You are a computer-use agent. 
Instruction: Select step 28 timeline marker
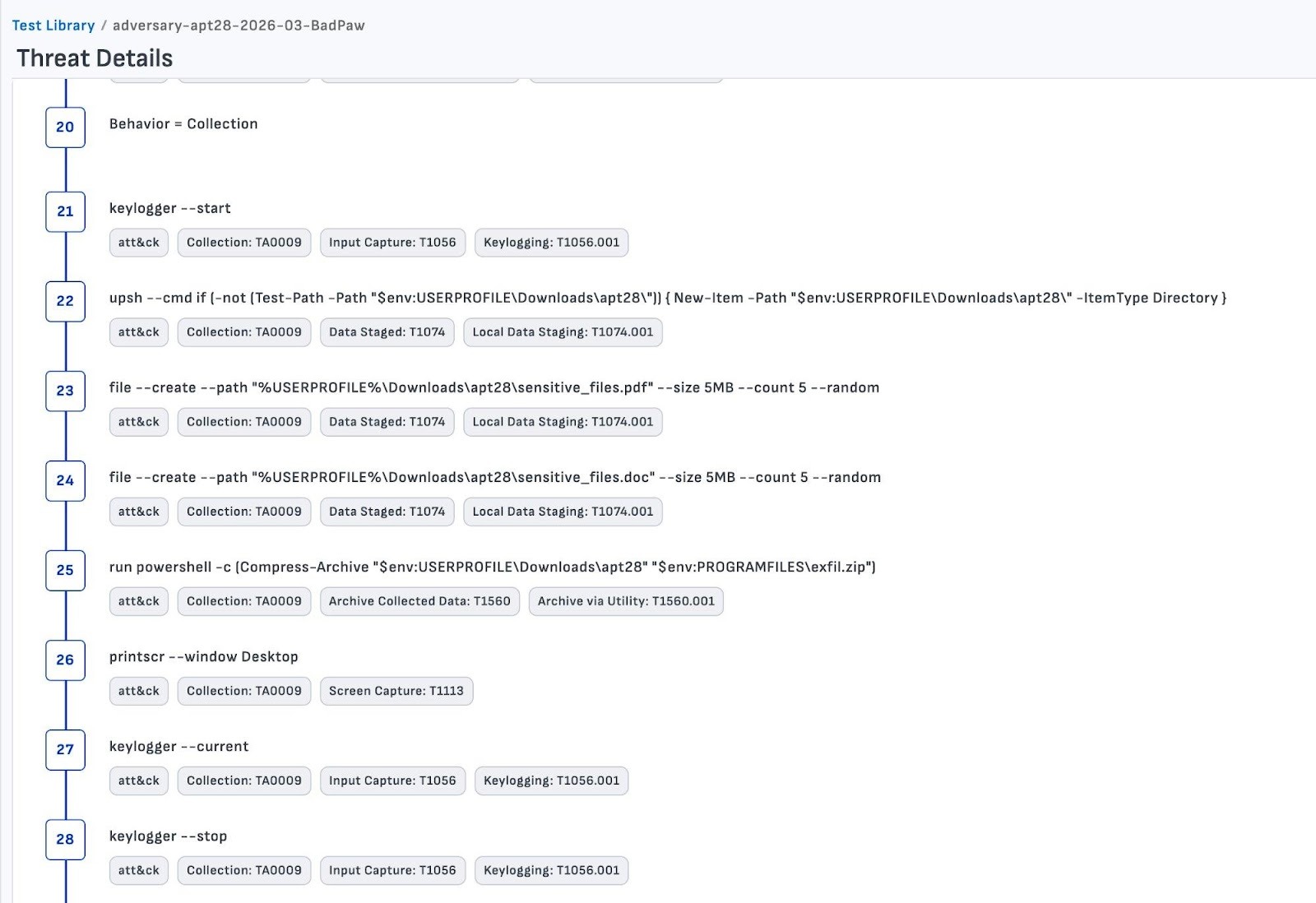(65, 839)
